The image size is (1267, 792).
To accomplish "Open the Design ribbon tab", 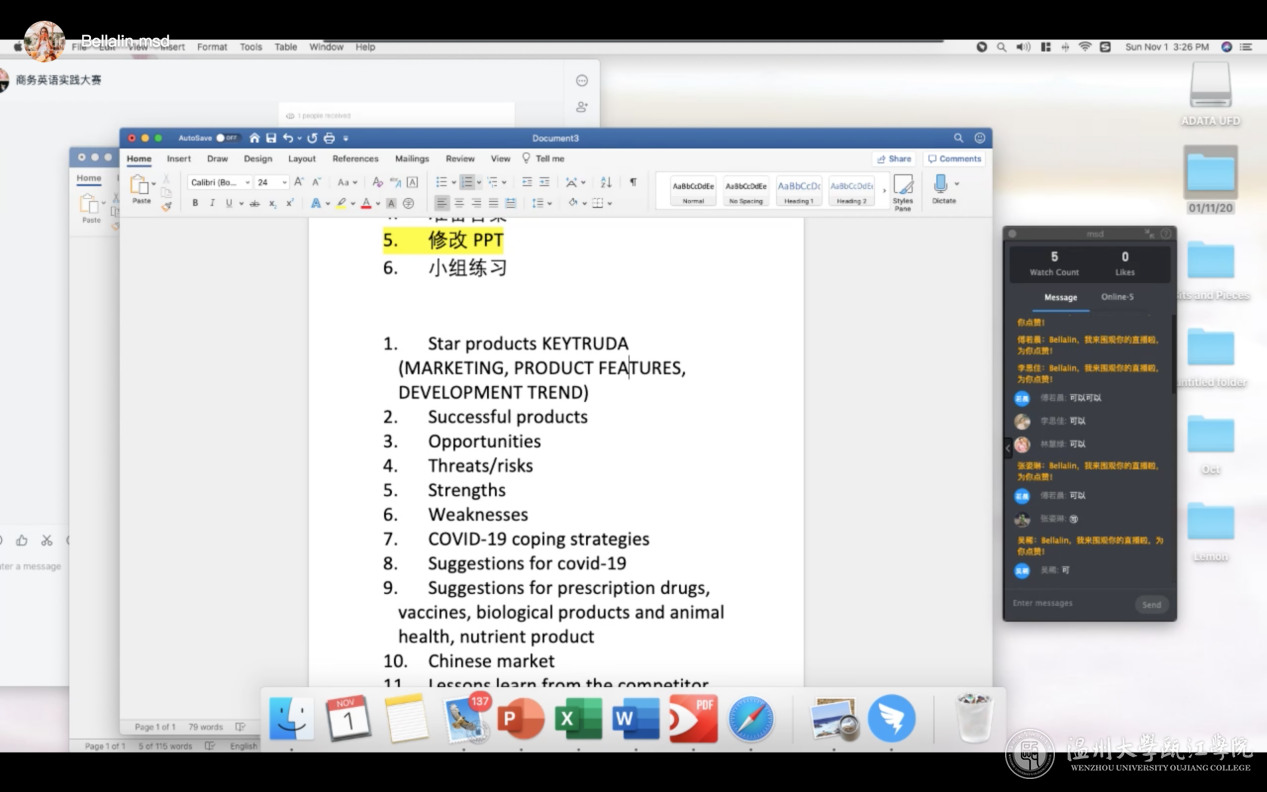I will [x=258, y=159].
